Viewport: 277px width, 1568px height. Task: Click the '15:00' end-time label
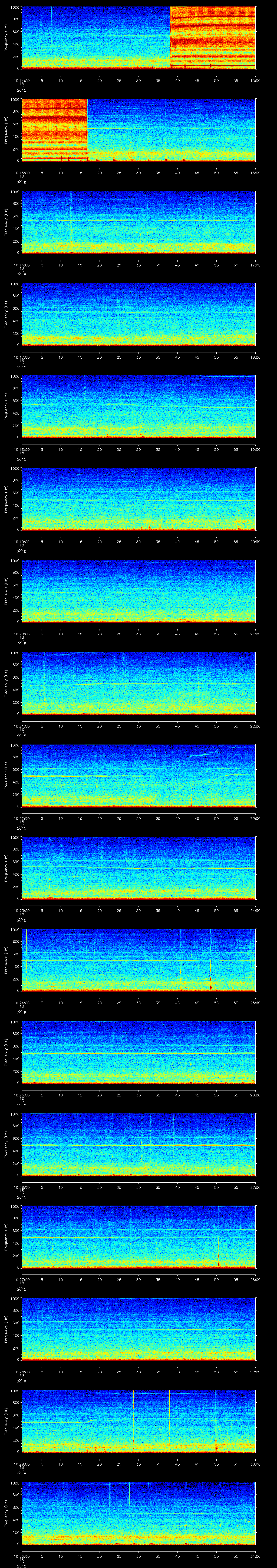(255, 80)
